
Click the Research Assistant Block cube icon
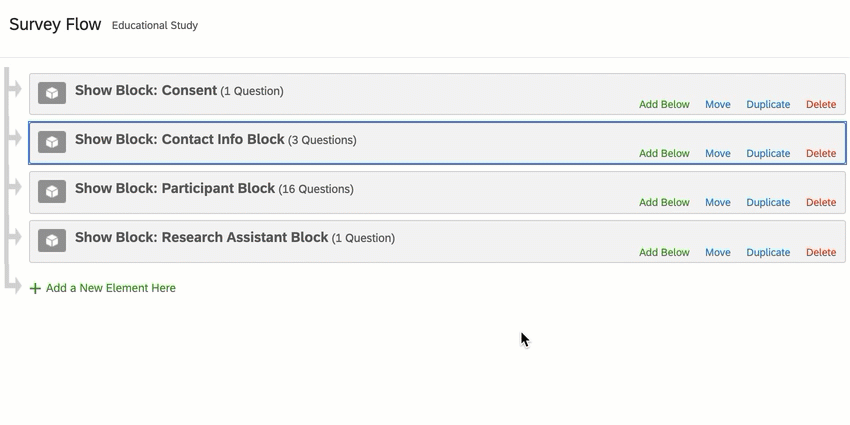point(52,240)
